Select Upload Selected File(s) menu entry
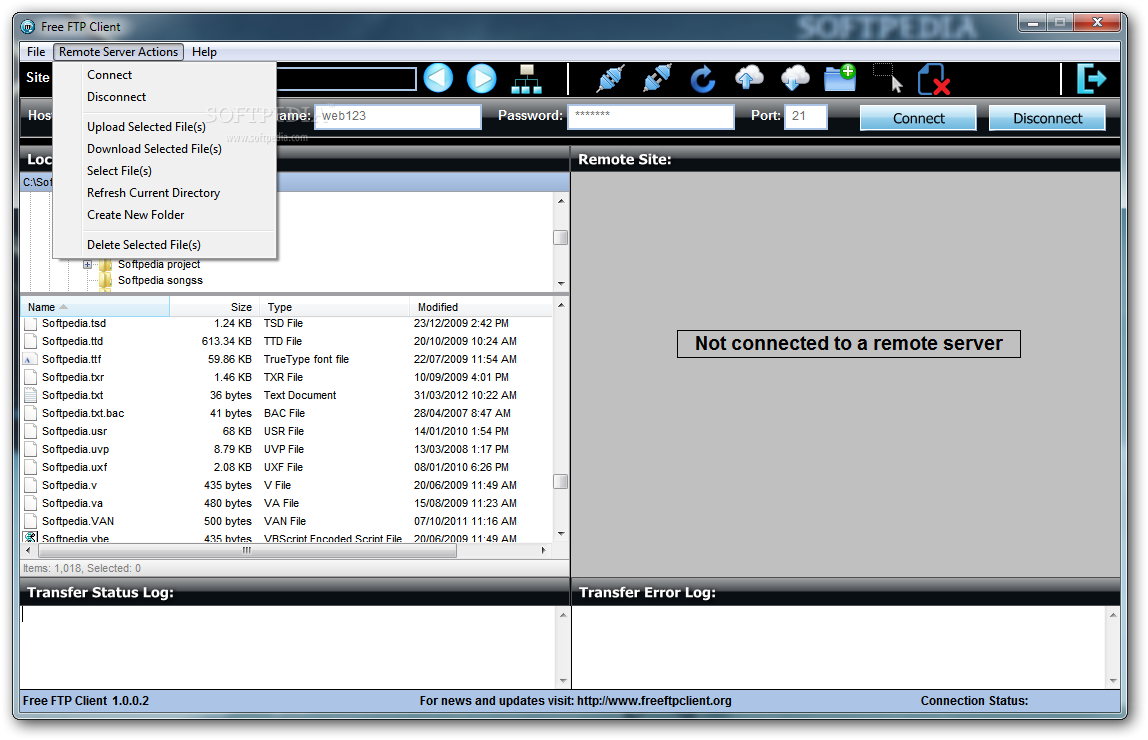1148x740 pixels. tap(164, 127)
